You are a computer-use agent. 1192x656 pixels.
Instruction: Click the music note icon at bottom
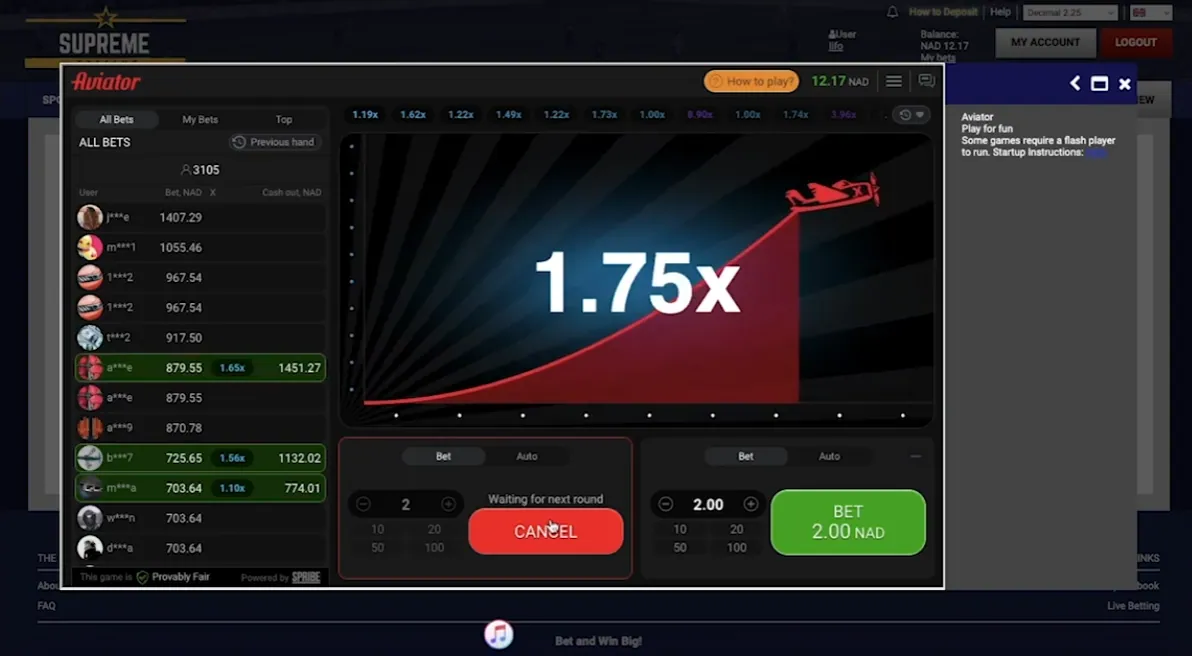499,634
